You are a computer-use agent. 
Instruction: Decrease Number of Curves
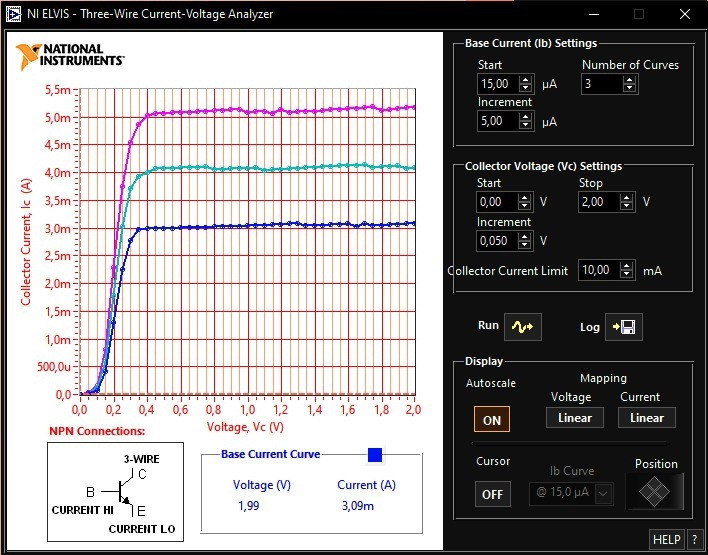pyautogui.click(x=629, y=88)
